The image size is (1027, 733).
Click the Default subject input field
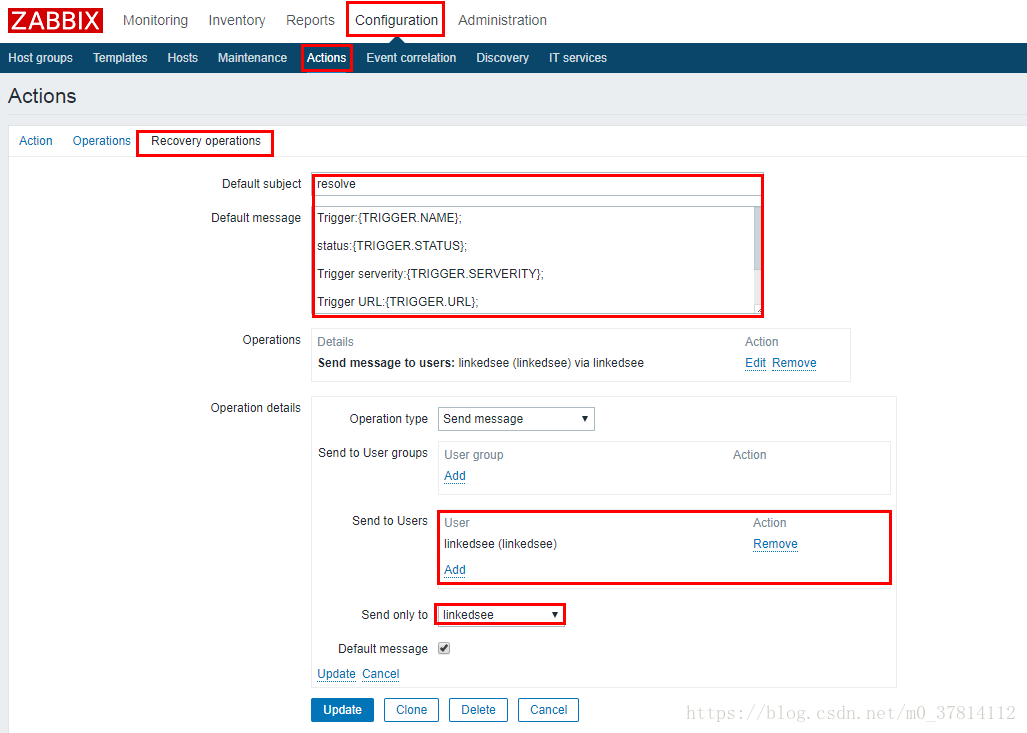coord(537,184)
